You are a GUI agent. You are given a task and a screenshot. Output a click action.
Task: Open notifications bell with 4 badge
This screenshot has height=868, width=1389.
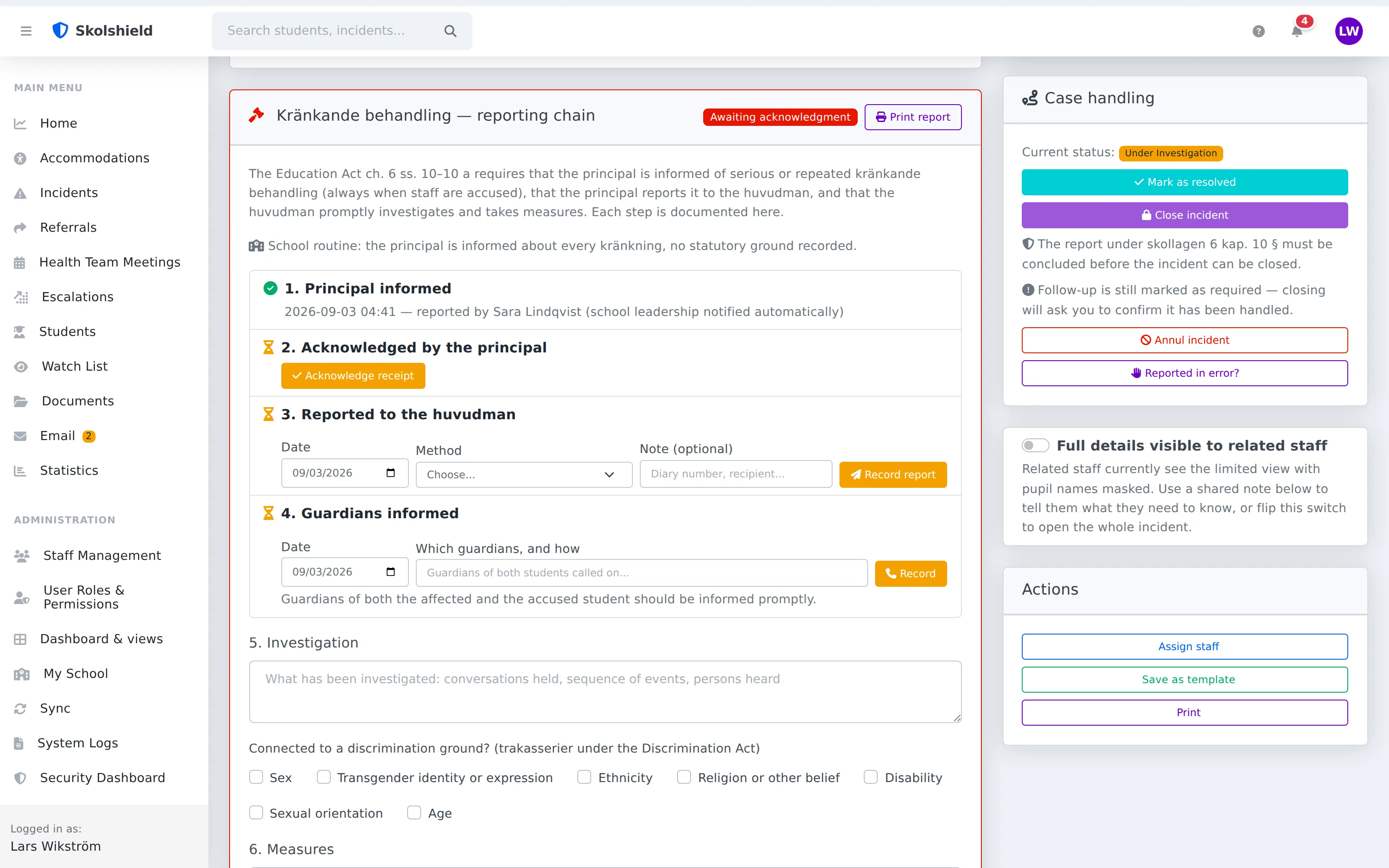point(1297,31)
